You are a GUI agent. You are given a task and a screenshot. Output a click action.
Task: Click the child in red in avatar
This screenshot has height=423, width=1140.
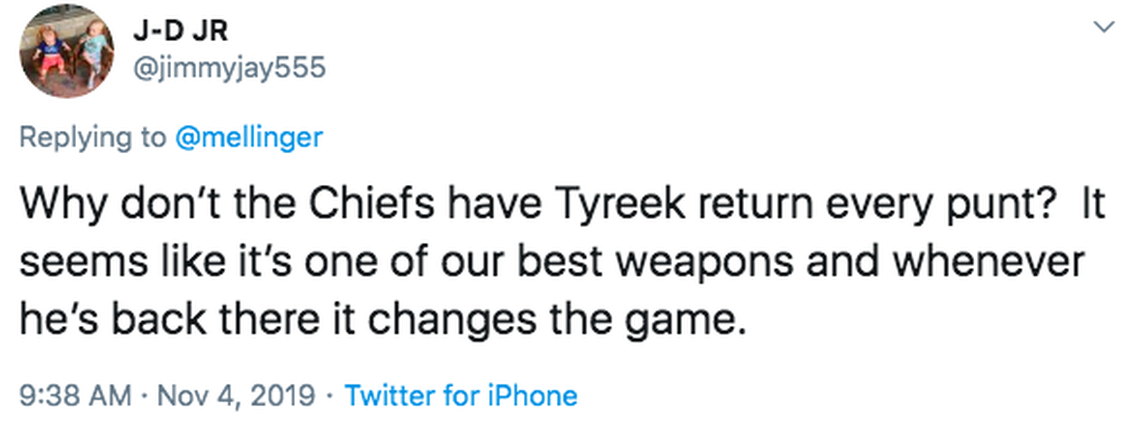[x=48, y=50]
